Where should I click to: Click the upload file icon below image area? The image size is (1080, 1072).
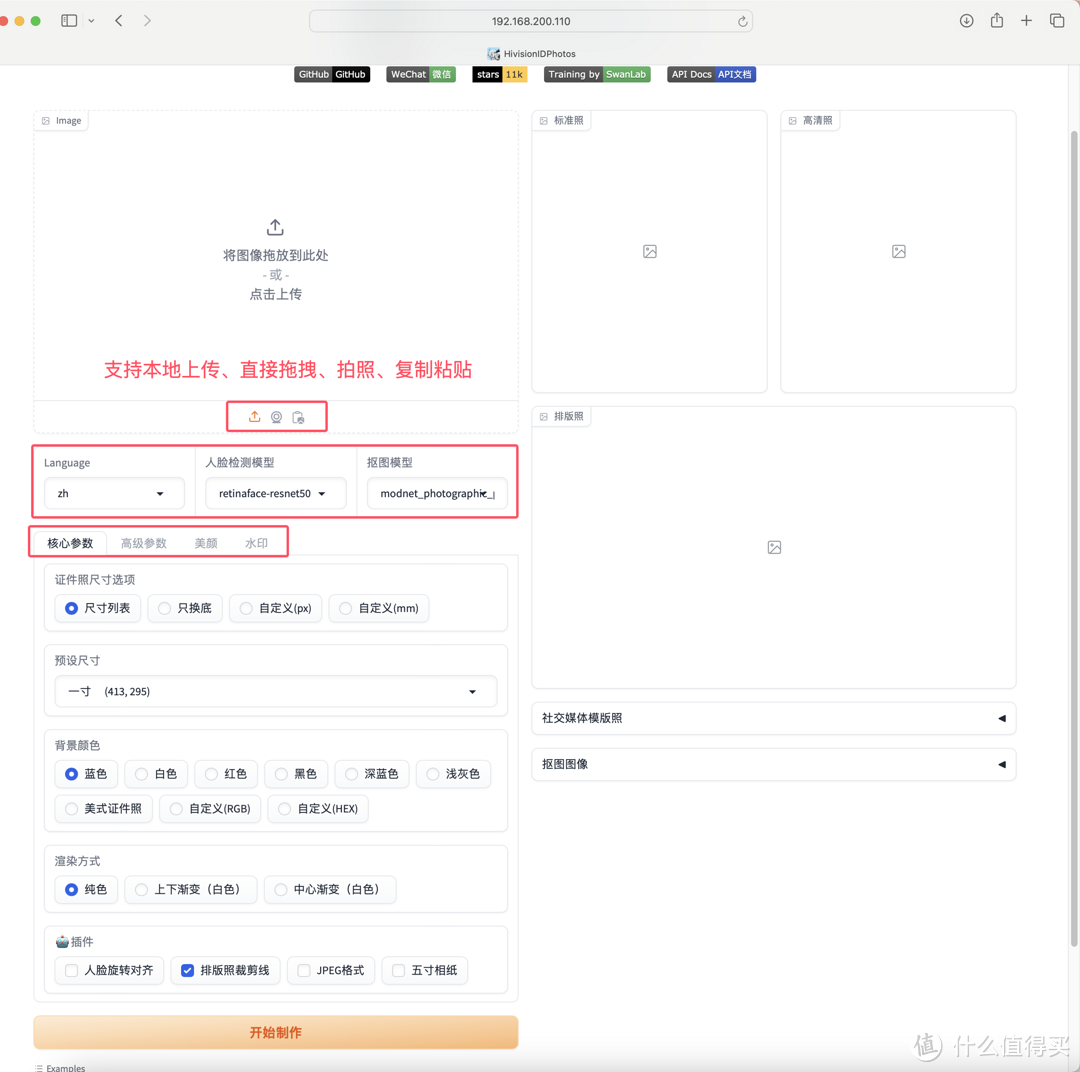[x=255, y=417]
